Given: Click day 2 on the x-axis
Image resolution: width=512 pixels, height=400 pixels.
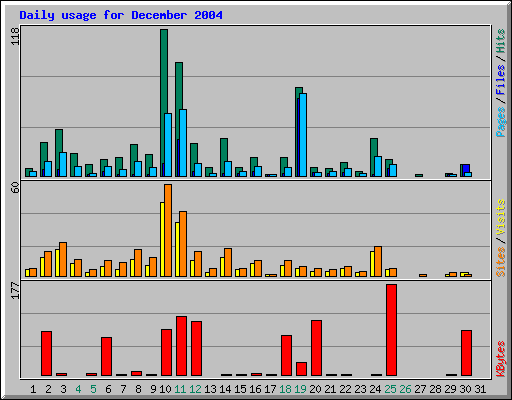Looking at the screenshot, I should pyautogui.click(x=48, y=389).
